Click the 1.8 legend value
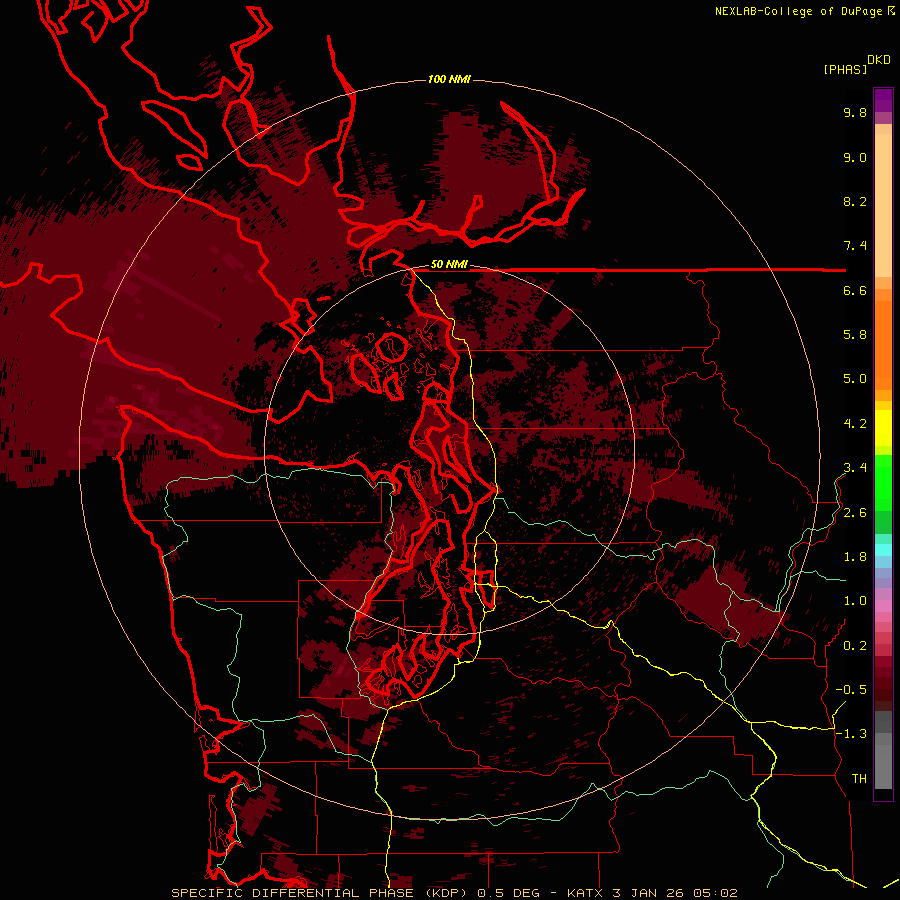 (855, 557)
